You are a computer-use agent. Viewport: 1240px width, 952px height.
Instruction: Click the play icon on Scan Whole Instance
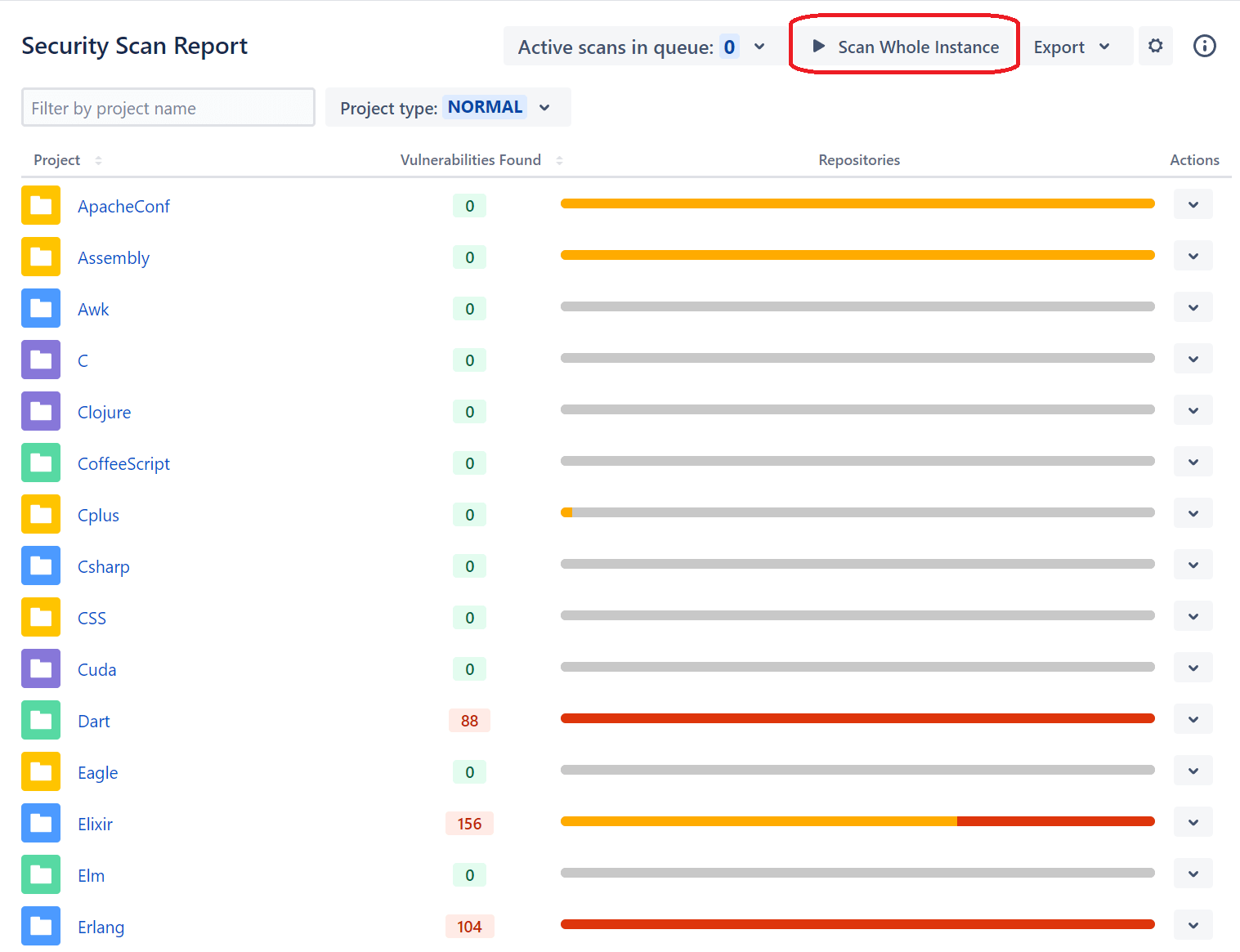click(x=818, y=47)
